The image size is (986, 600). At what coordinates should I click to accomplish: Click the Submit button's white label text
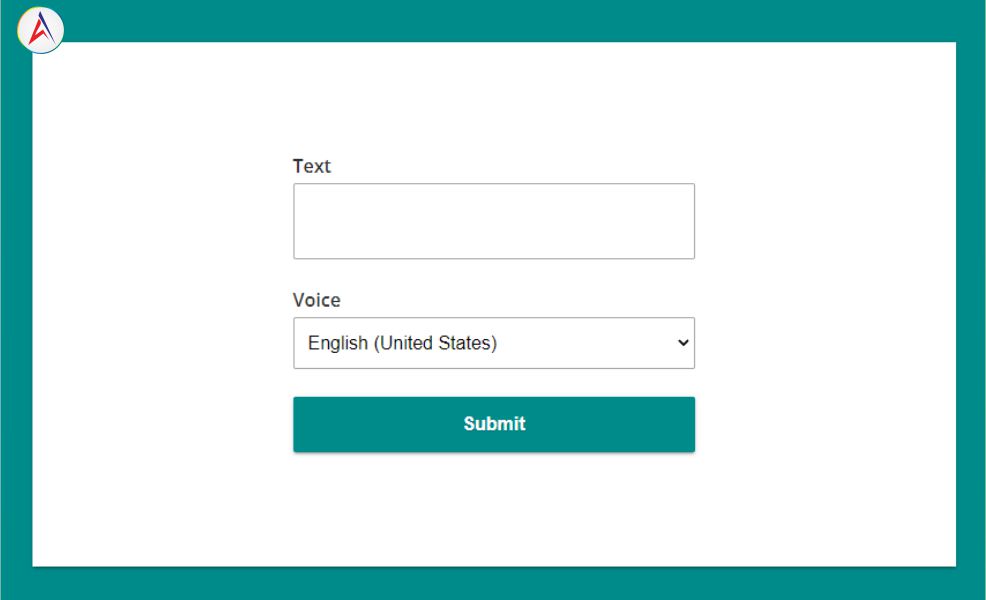[x=494, y=424]
